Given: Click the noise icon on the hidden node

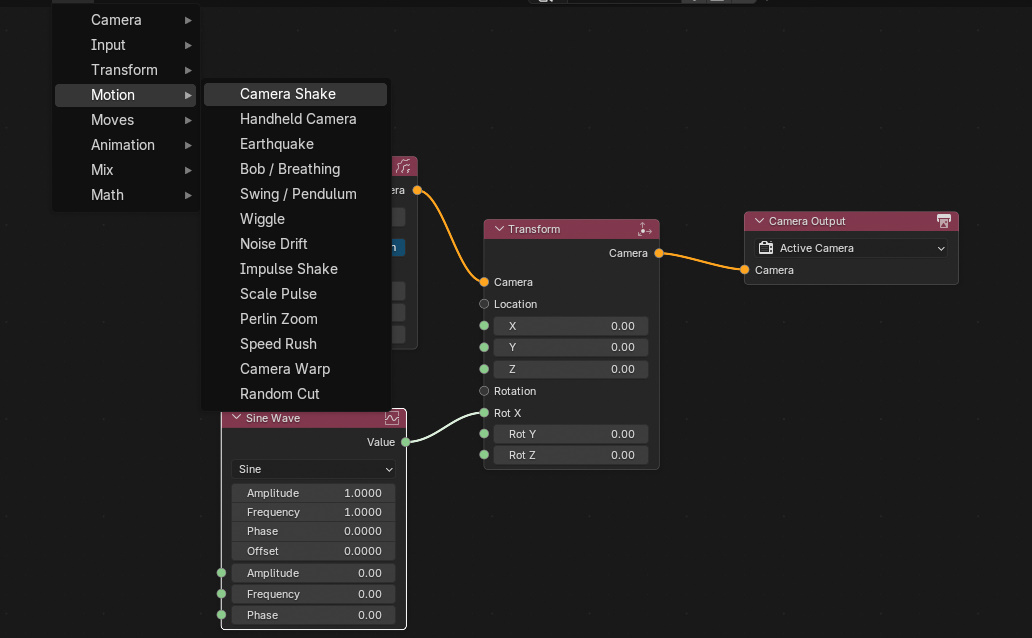Looking at the screenshot, I should (403, 167).
